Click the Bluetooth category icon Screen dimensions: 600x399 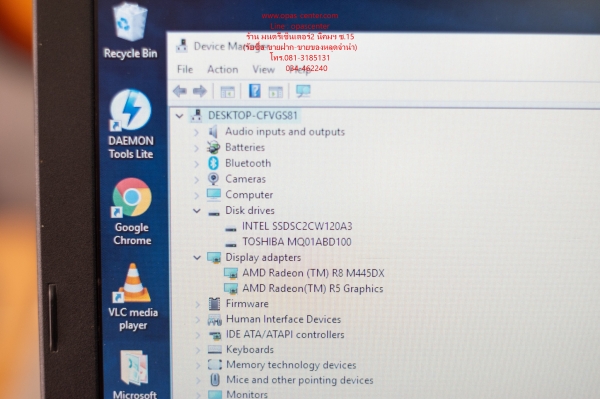pos(214,163)
